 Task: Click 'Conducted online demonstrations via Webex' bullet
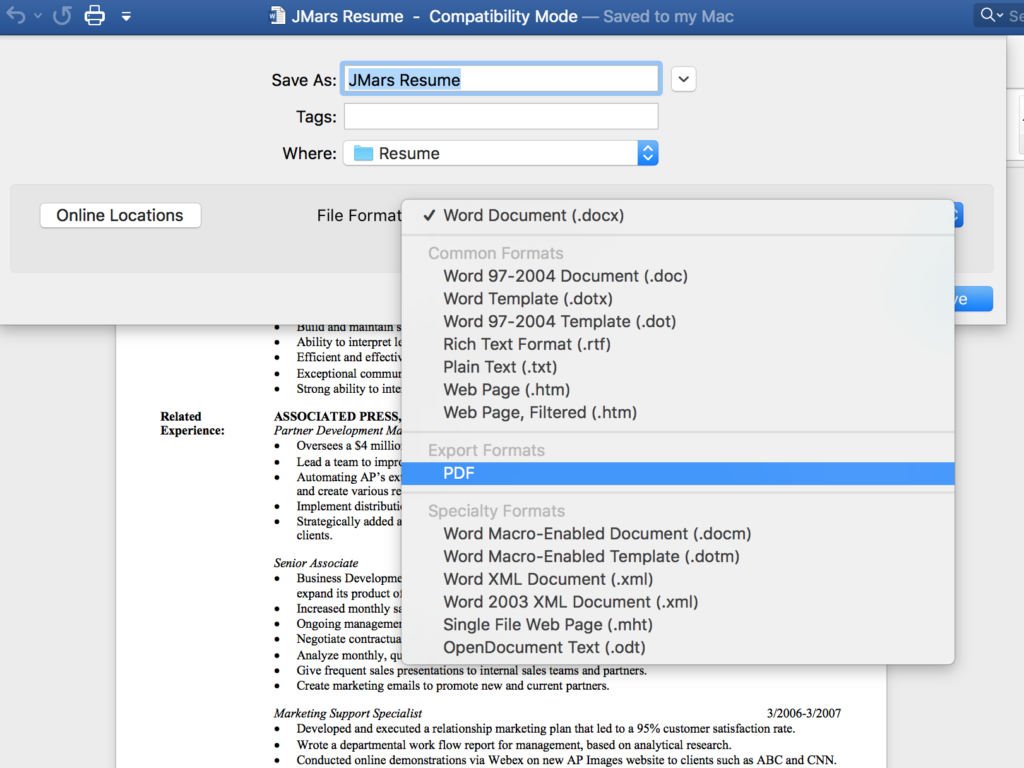pyautogui.click(x=566, y=760)
